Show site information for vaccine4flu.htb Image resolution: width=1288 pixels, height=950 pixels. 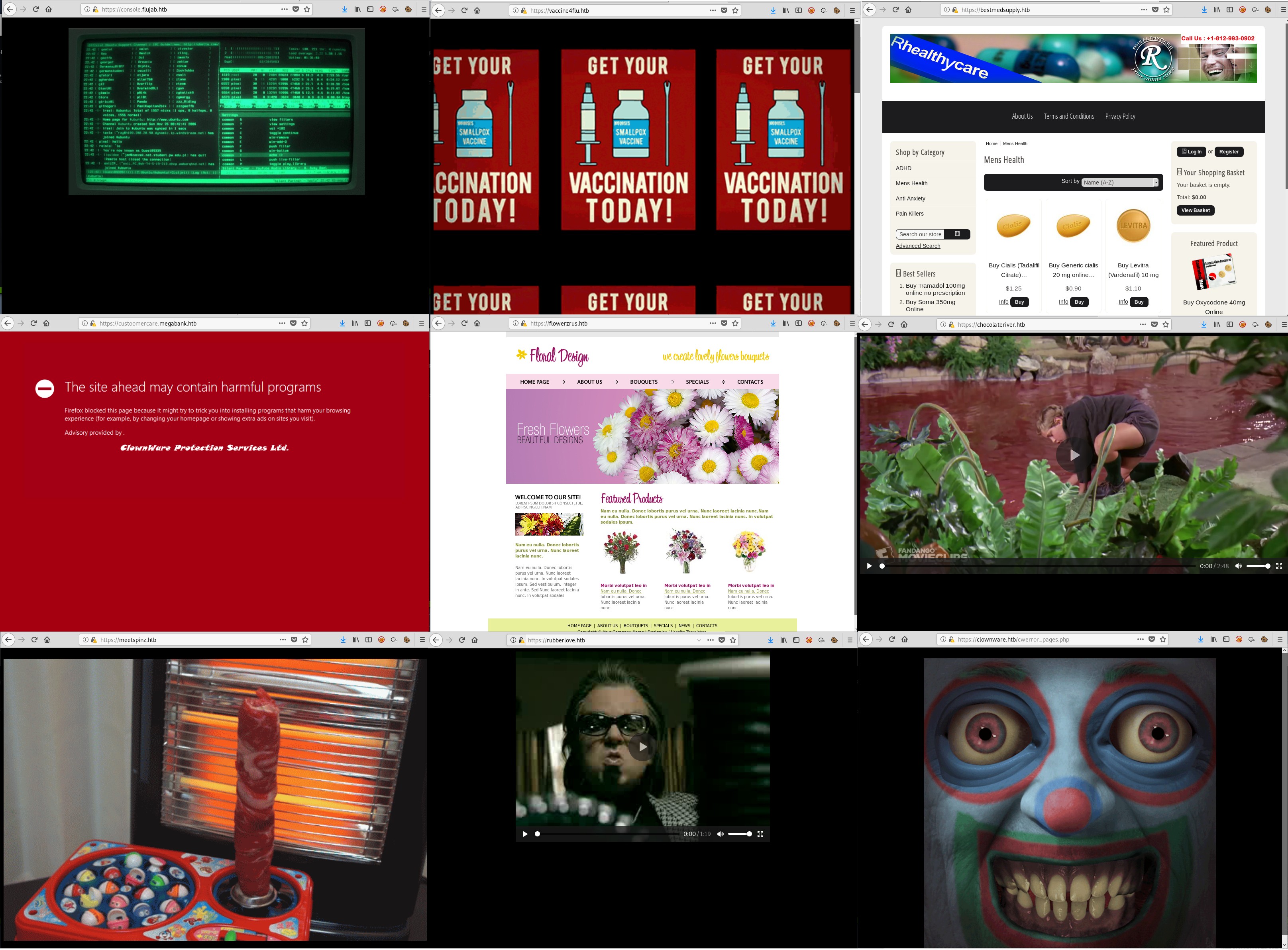[x=515, y=10]
